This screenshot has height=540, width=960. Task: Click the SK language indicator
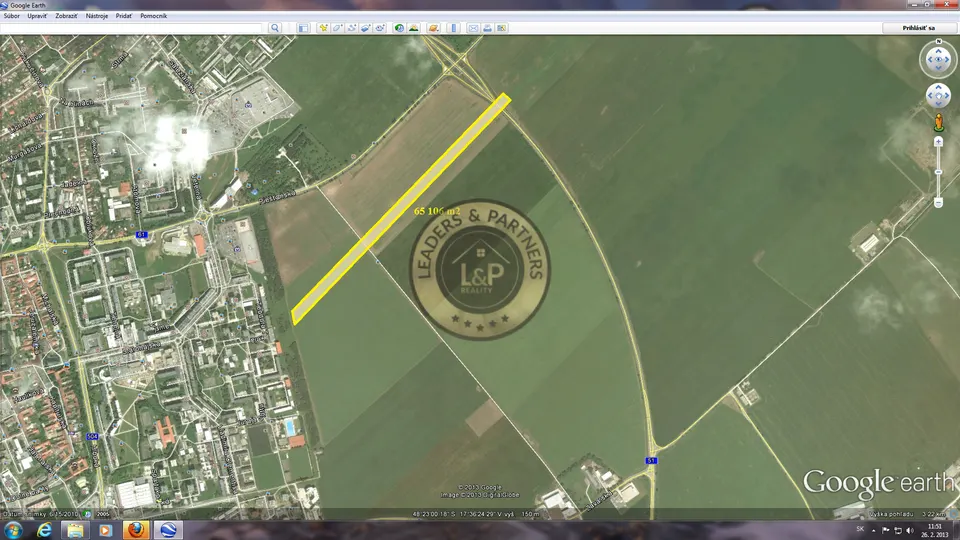860,530
